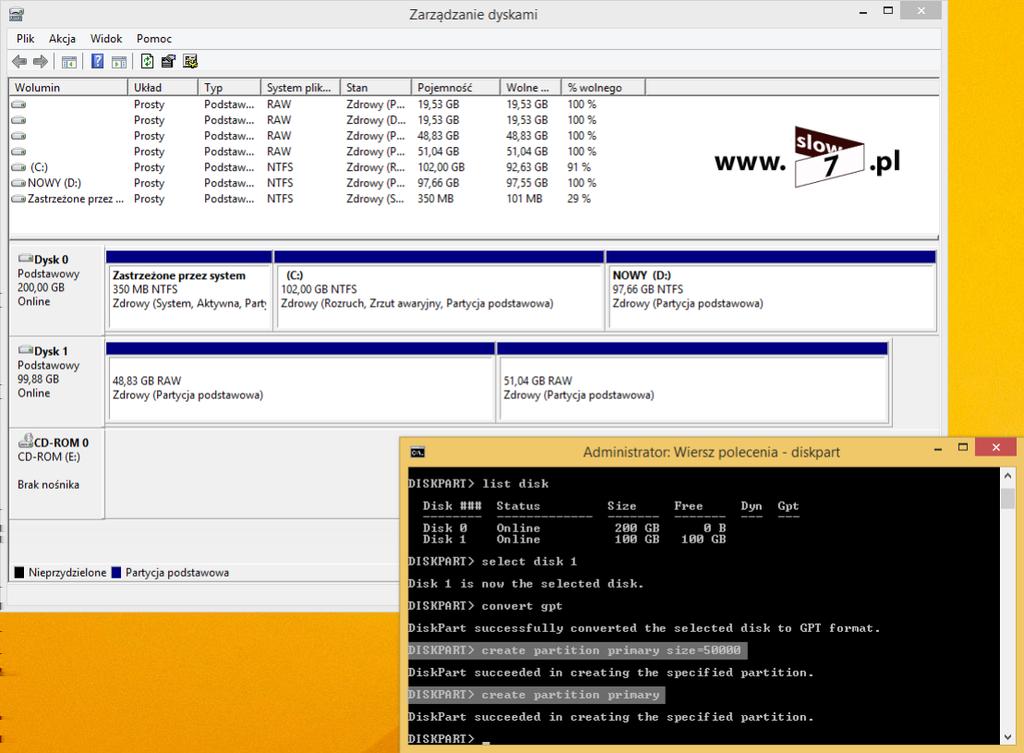1024x753 pixels.
Task: Click the Forward arrow in the toolbar
Action: coord(40,61)
